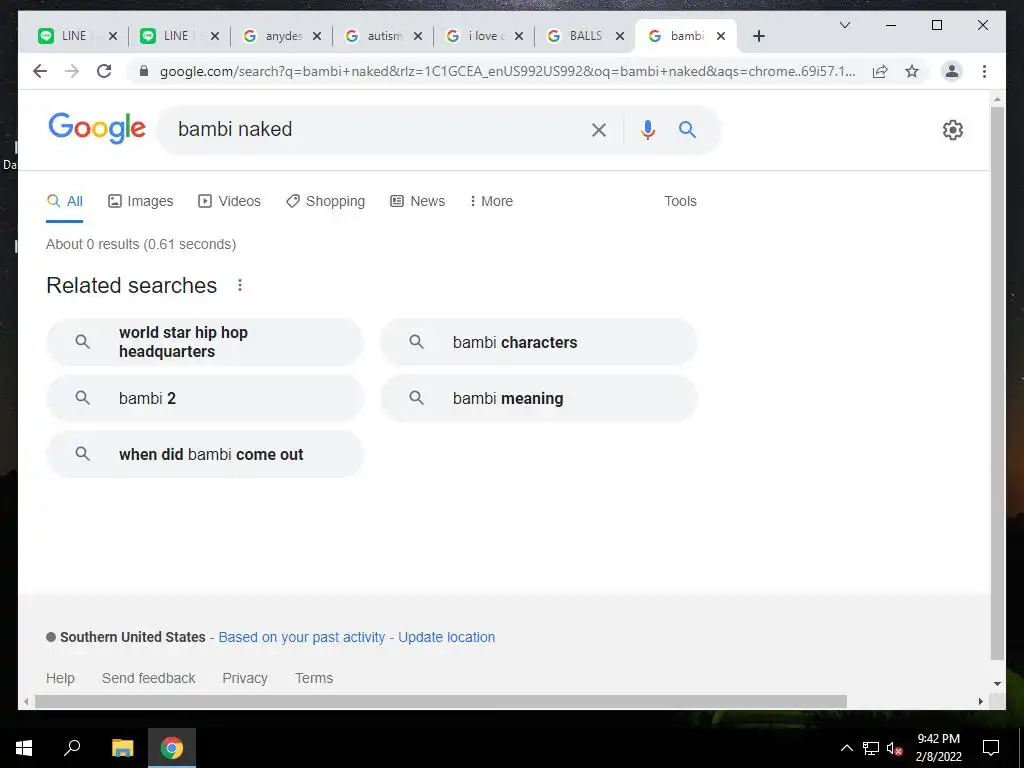This screenshot has width=1024, height=768.
Task: Close the 'i love' tab
Action: [x=519, y=36]
